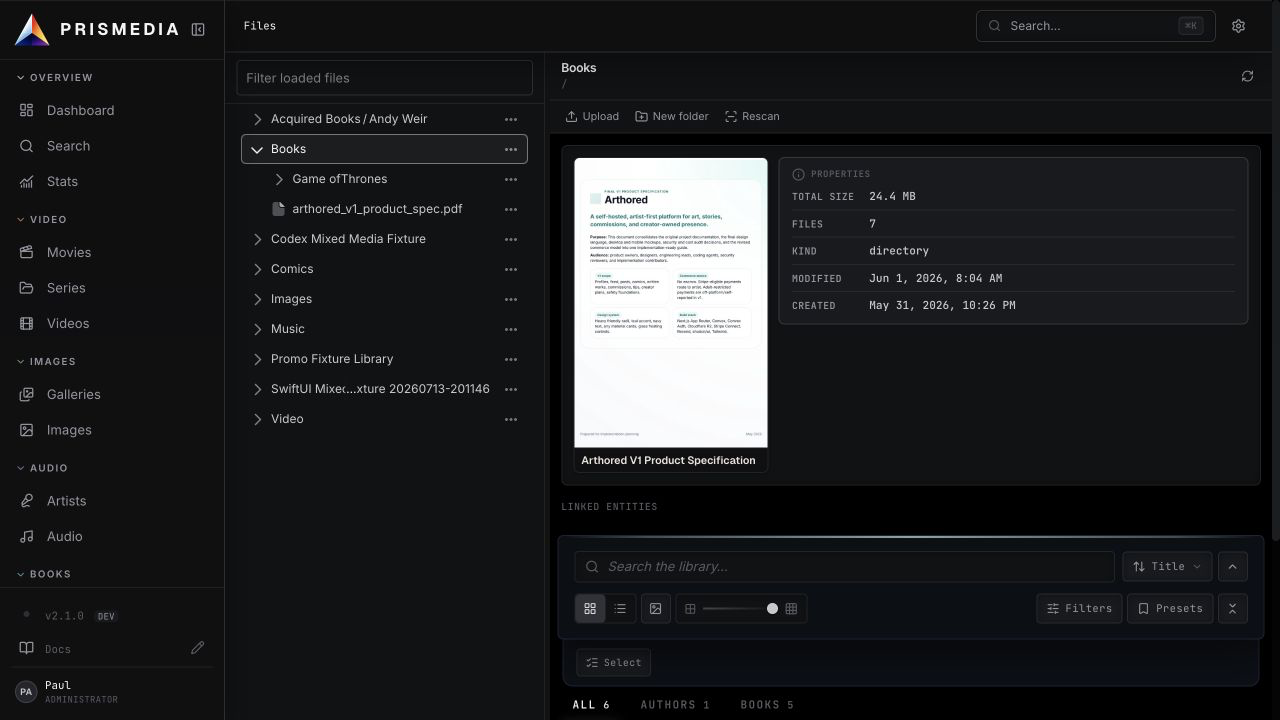
Task: Click the Search the library input
Action: [844, 567]
